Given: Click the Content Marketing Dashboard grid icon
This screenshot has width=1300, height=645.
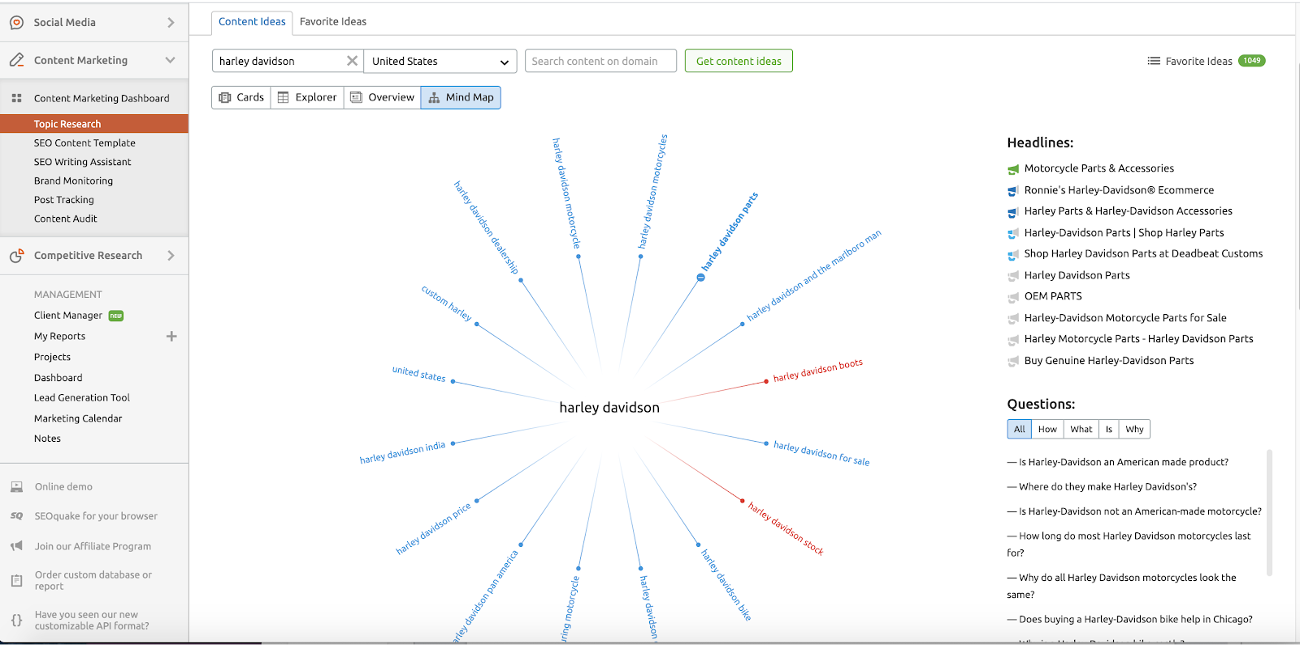Looking at the screenshot, I should tap(16, 98).
